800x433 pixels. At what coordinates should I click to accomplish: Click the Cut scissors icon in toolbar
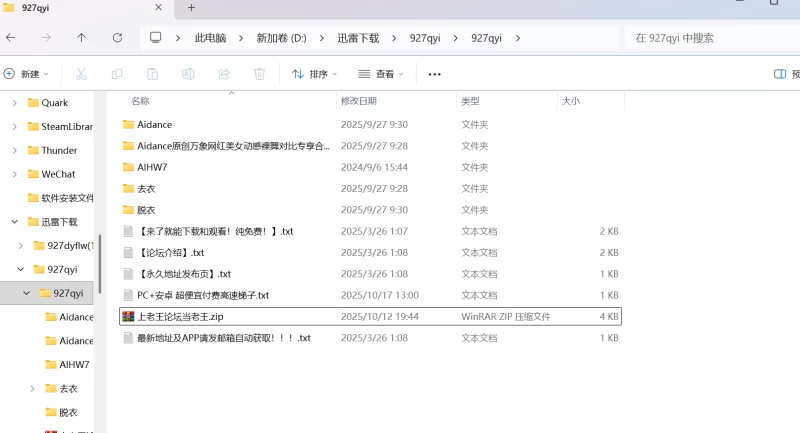click(x=81, y=74)
